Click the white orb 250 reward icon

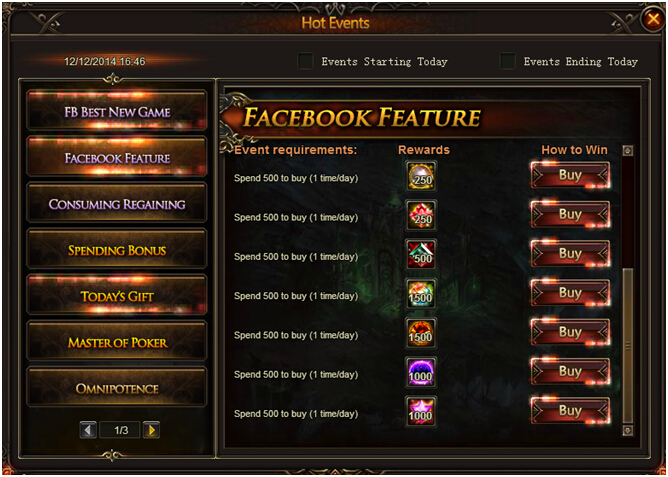(x=421, y=175)
